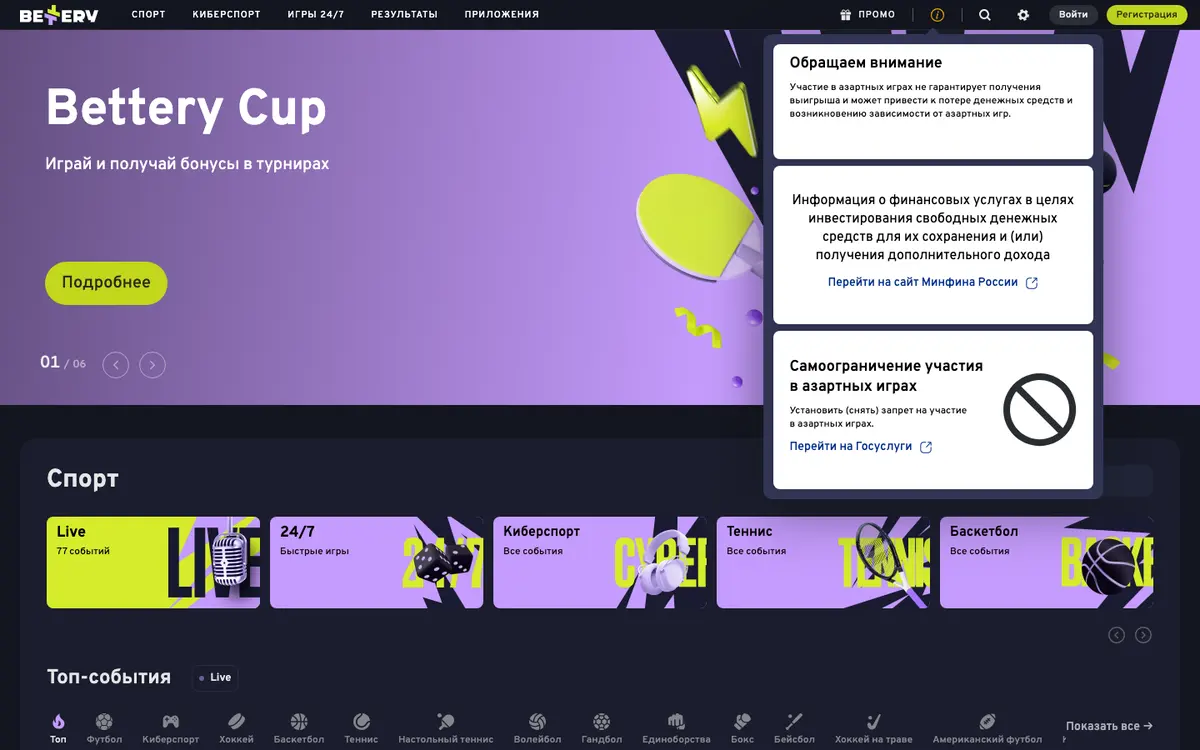The image size is (1200, 750).
Task: Go to previous banner slide
Action: point(116,365)
